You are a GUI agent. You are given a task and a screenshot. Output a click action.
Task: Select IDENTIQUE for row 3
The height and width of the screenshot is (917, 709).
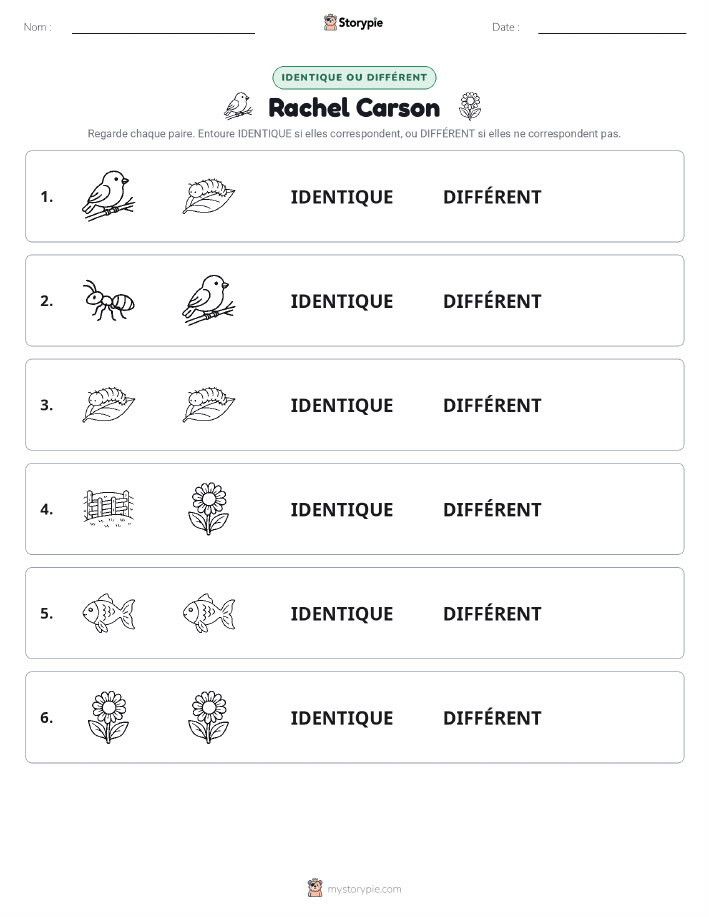click(342, 405)
